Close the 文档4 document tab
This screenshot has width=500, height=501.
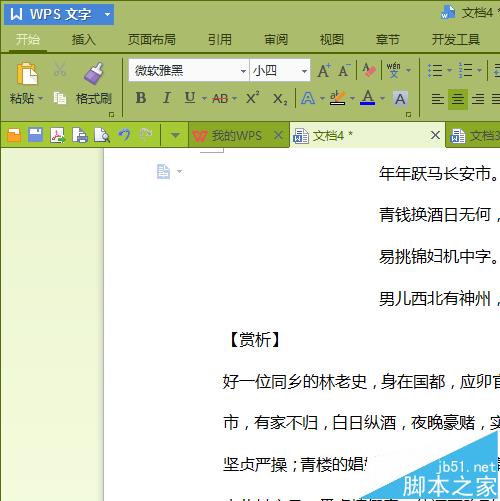click(x=435, y=135)
